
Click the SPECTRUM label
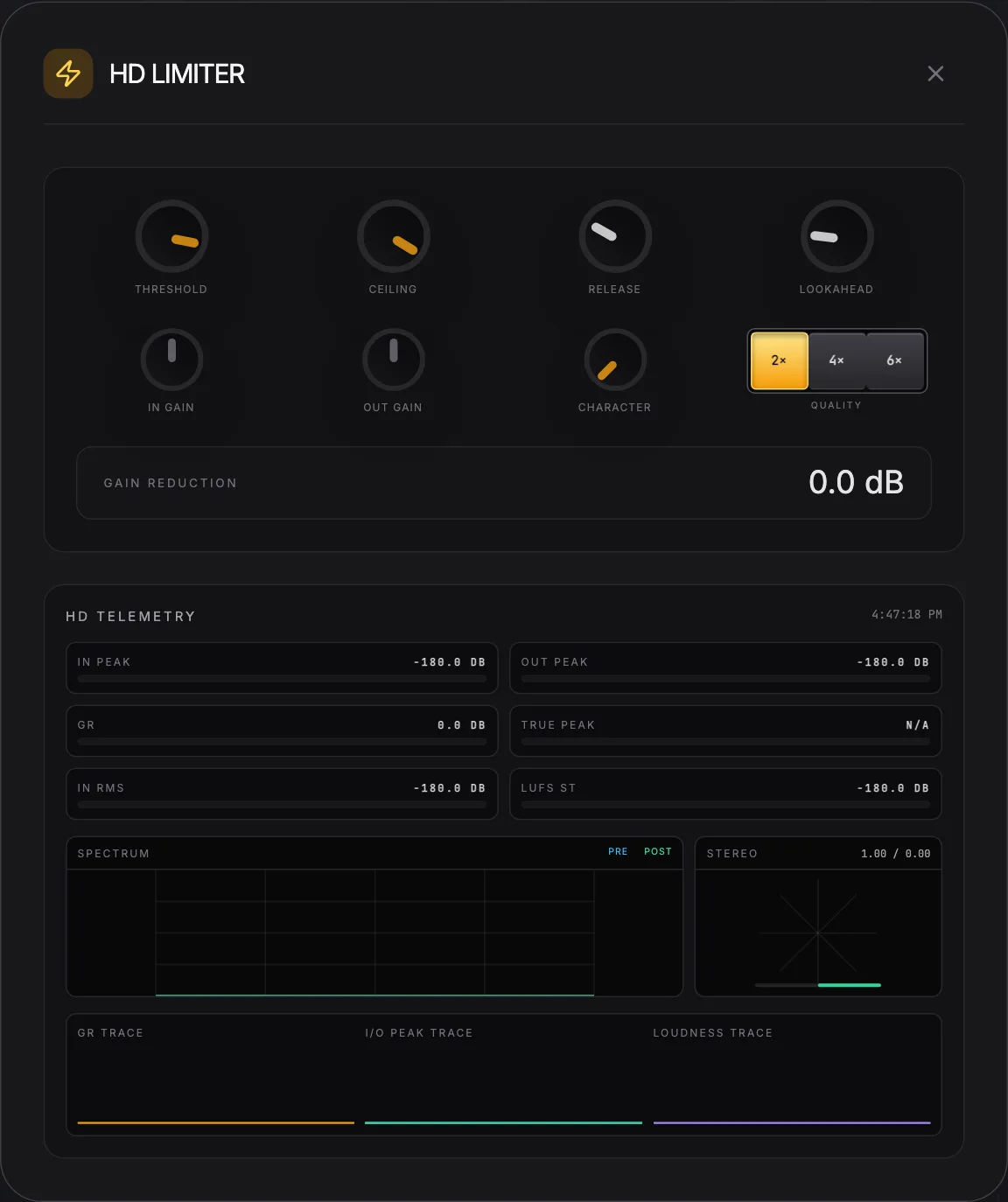(114, 854)
